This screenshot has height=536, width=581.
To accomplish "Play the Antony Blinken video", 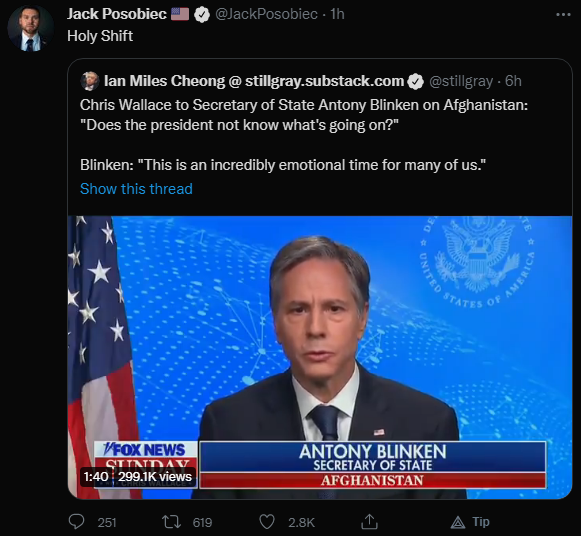I will pyautogui.click(x=320, y=357).
